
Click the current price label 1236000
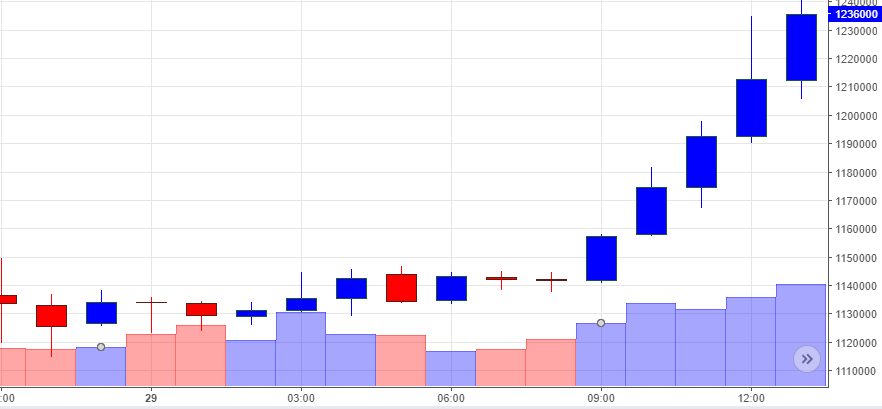click(x=856, y=14)
